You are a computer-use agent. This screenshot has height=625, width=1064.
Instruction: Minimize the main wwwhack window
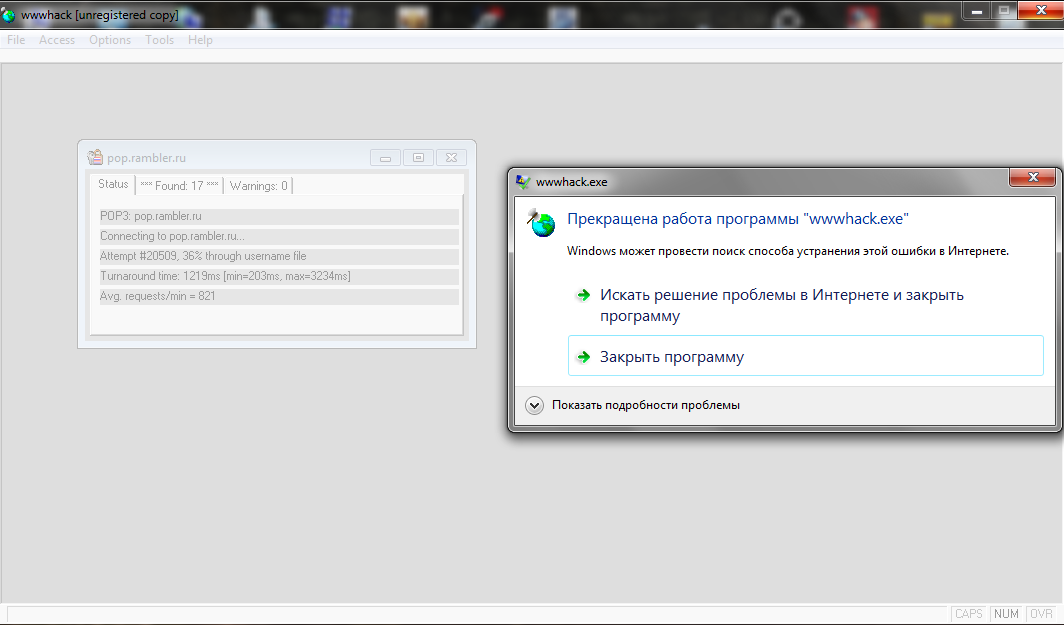pos(977,11)
